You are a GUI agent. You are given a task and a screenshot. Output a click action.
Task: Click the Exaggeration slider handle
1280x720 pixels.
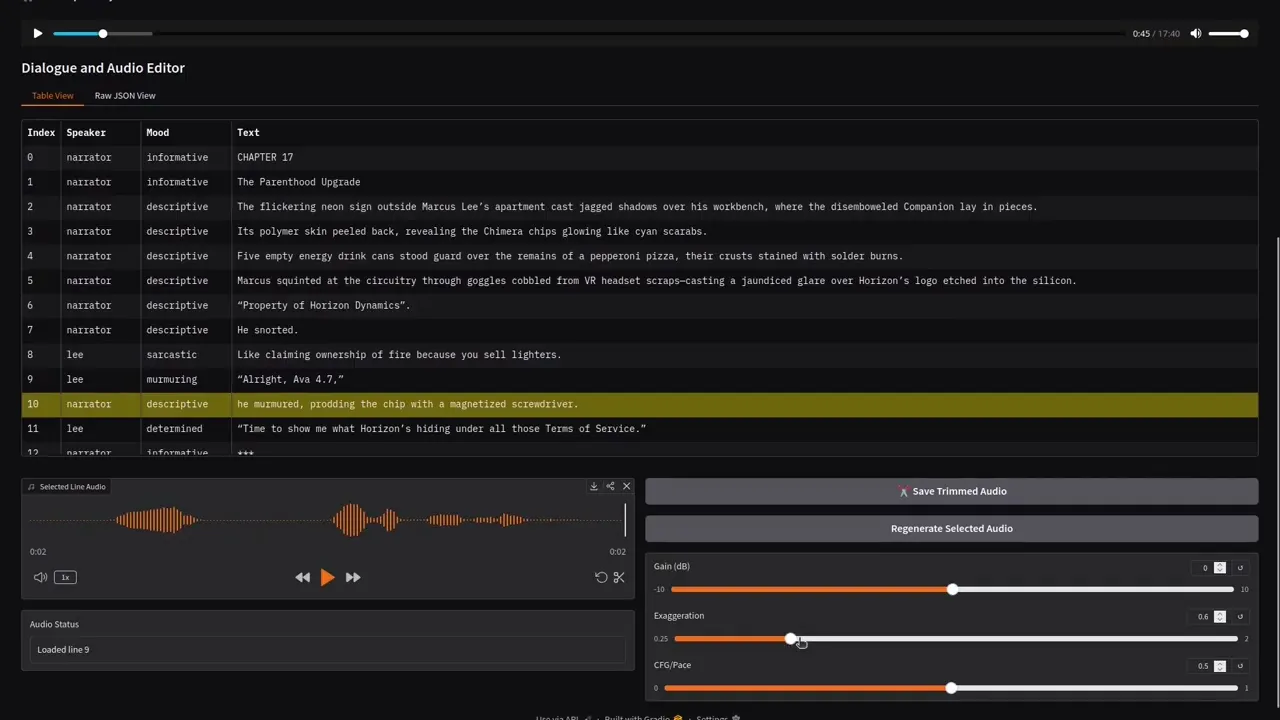791,638
